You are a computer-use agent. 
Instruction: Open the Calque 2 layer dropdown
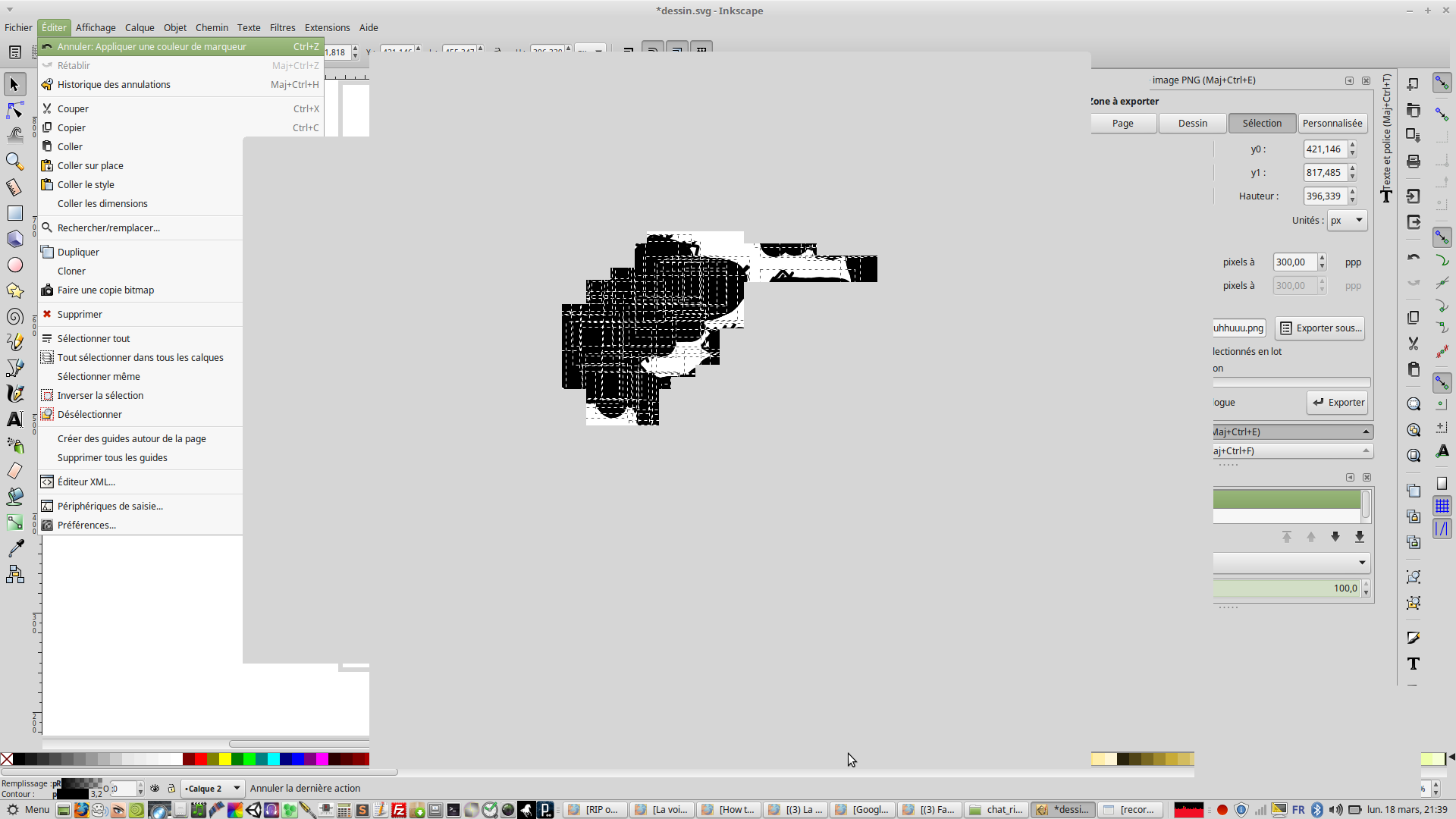pos(212,789)
